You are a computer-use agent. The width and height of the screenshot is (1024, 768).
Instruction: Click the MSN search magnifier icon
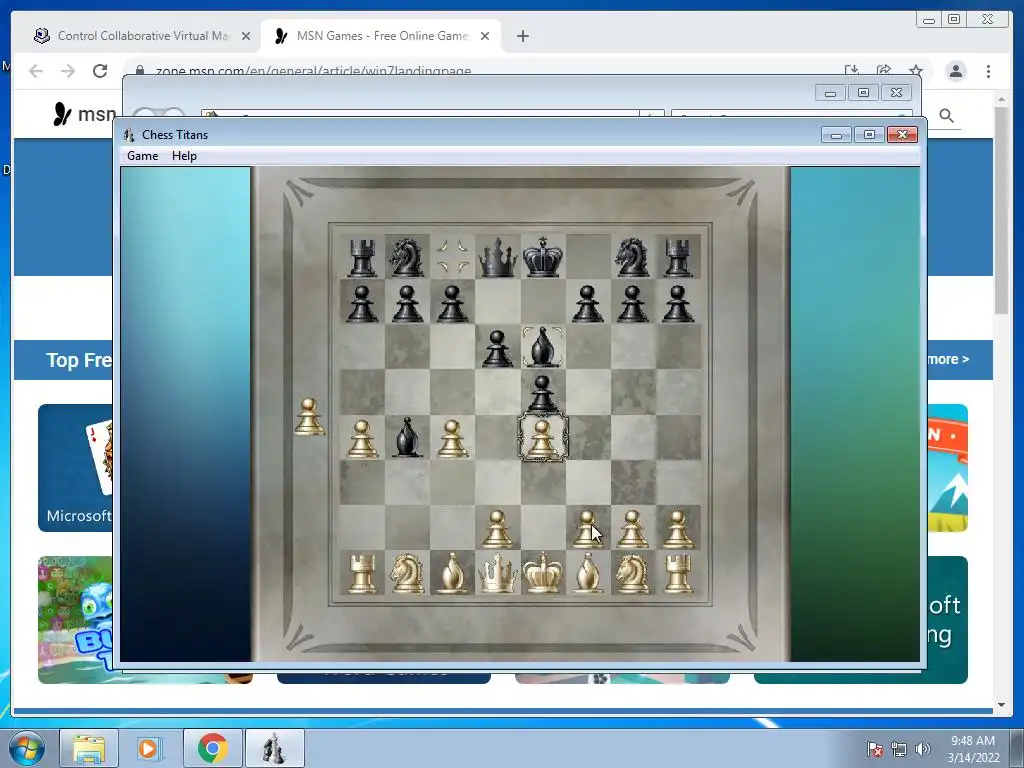coord(946,116)
